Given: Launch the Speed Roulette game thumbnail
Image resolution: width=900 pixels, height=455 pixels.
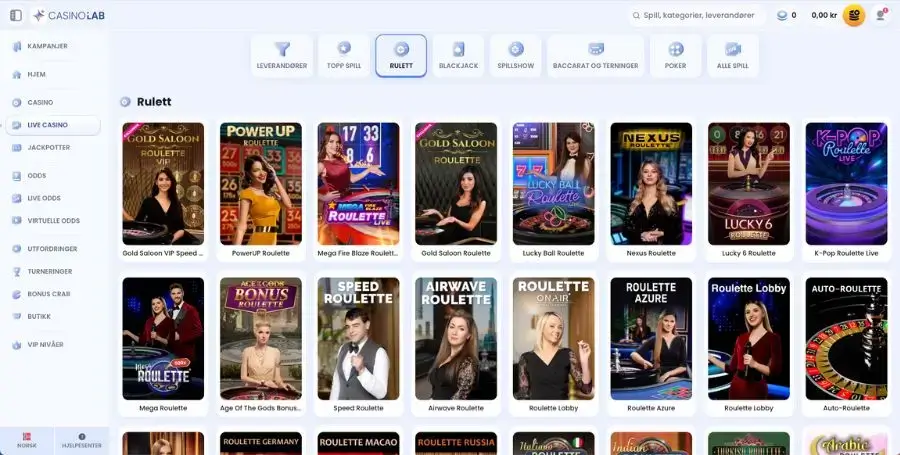Looking at the screenshot, I should [x=358, y=339].
